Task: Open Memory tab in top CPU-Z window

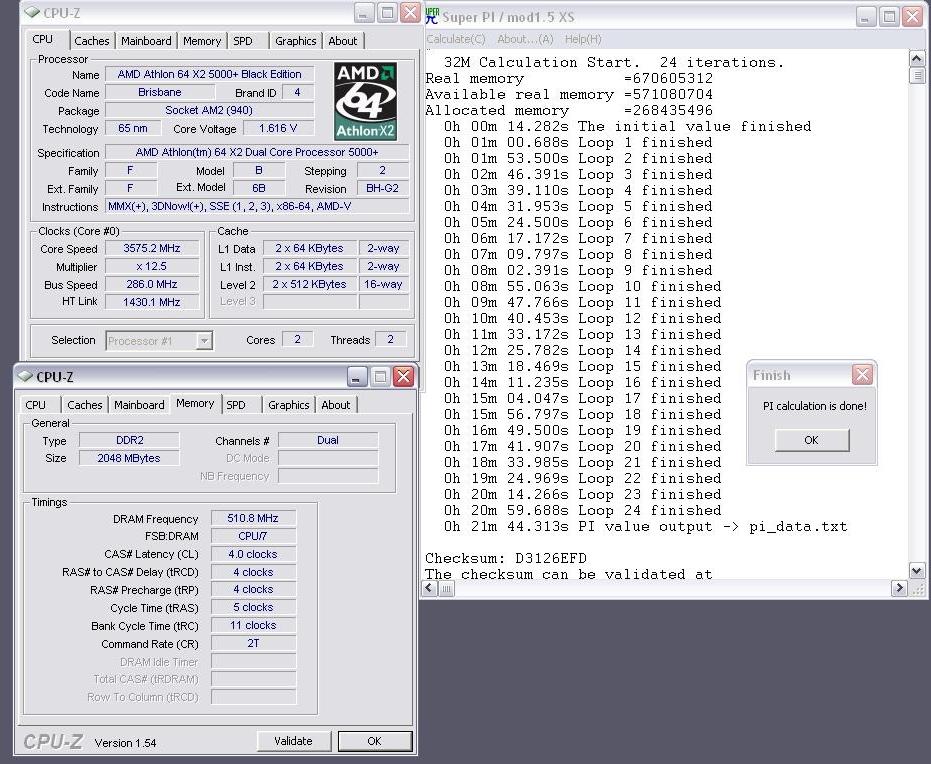Action: [202, 41]
